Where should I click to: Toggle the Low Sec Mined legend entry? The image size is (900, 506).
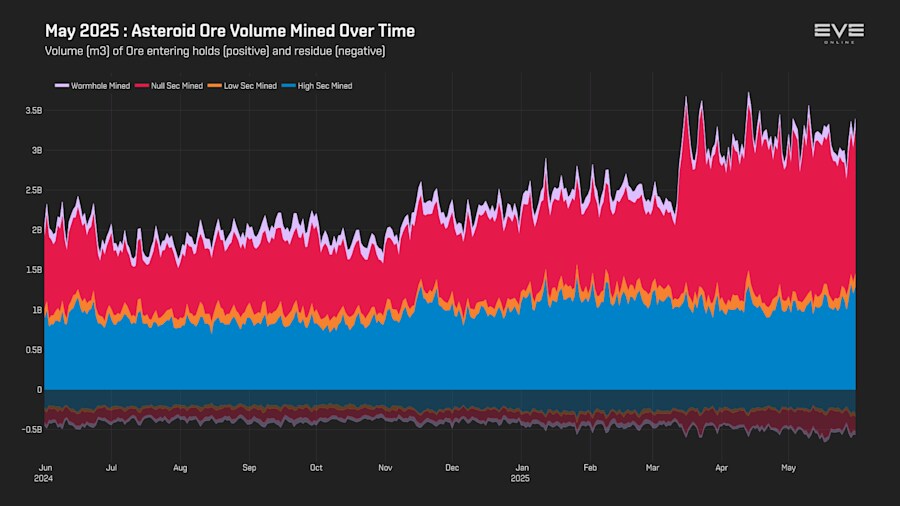242,86
